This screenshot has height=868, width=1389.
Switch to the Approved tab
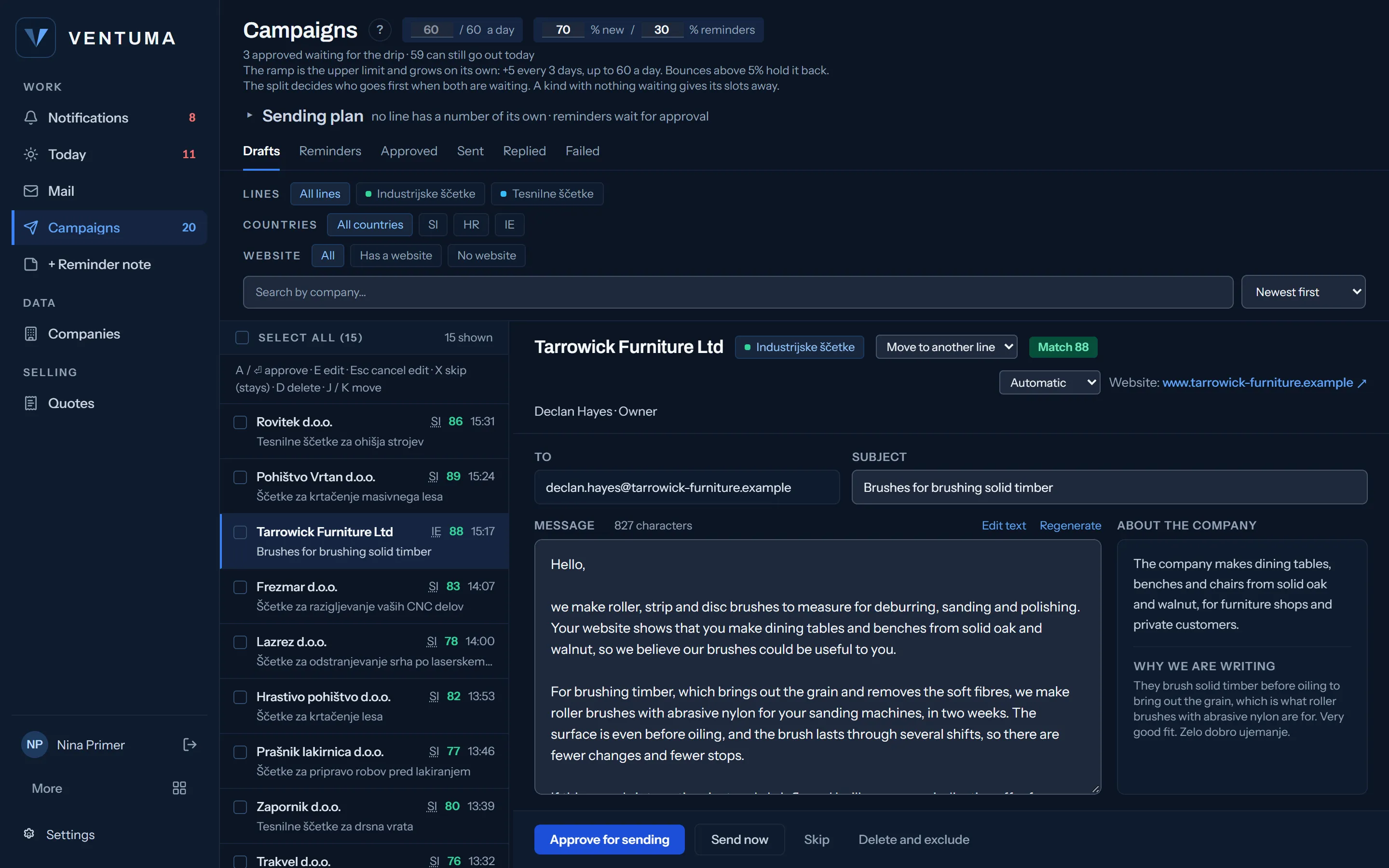(x=409, y=151)
